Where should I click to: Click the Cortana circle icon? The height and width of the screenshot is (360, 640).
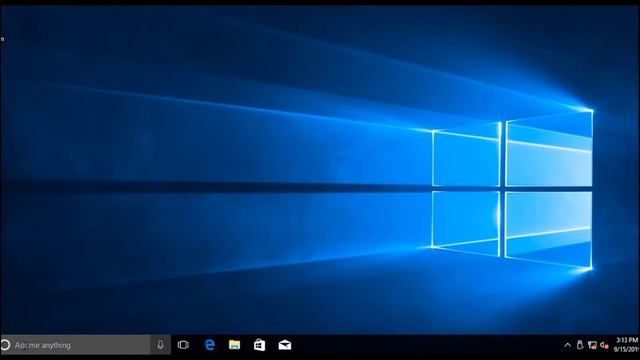(5, 345)
